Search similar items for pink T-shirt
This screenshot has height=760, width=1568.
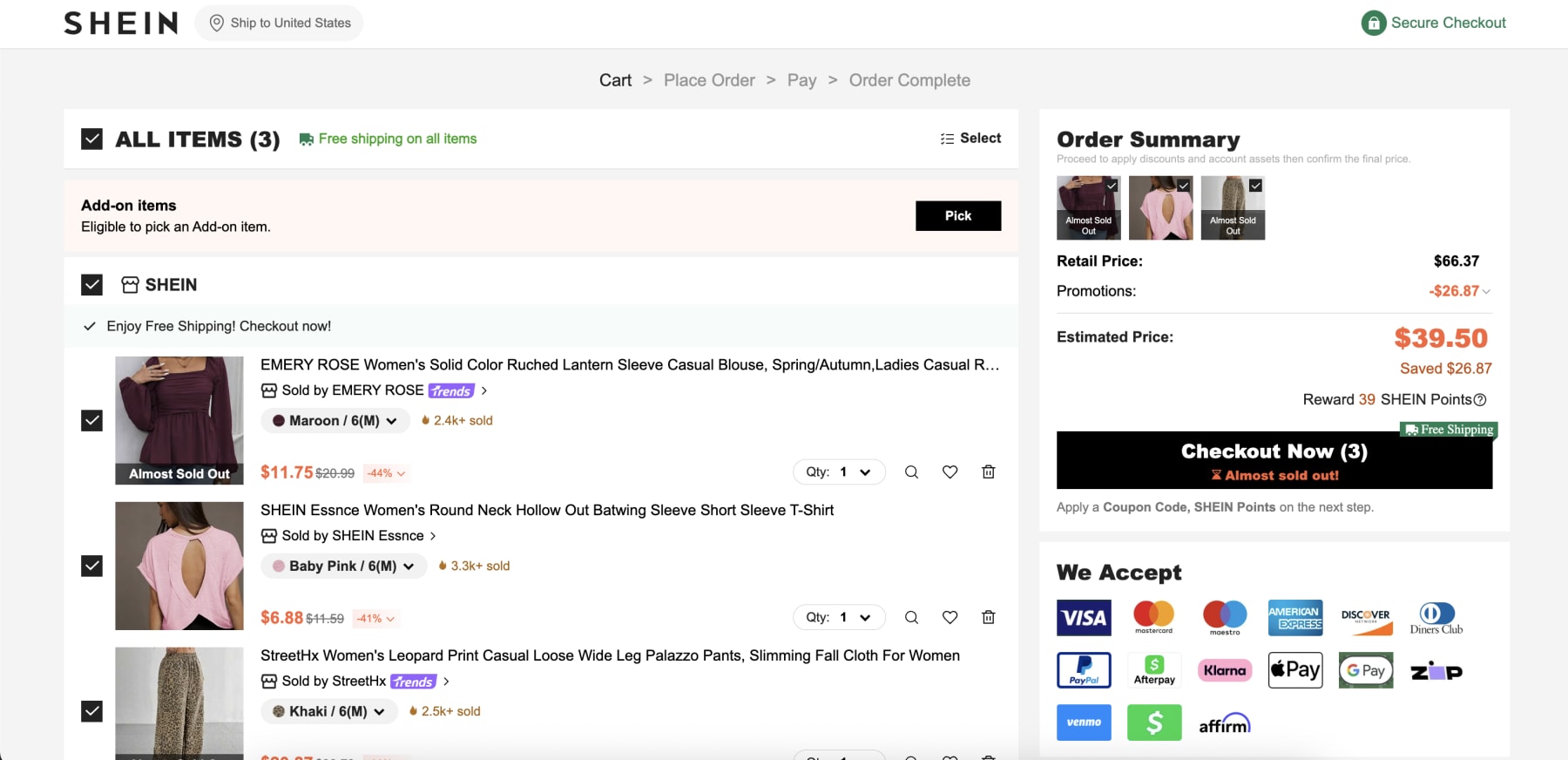(x=911, y=617)
